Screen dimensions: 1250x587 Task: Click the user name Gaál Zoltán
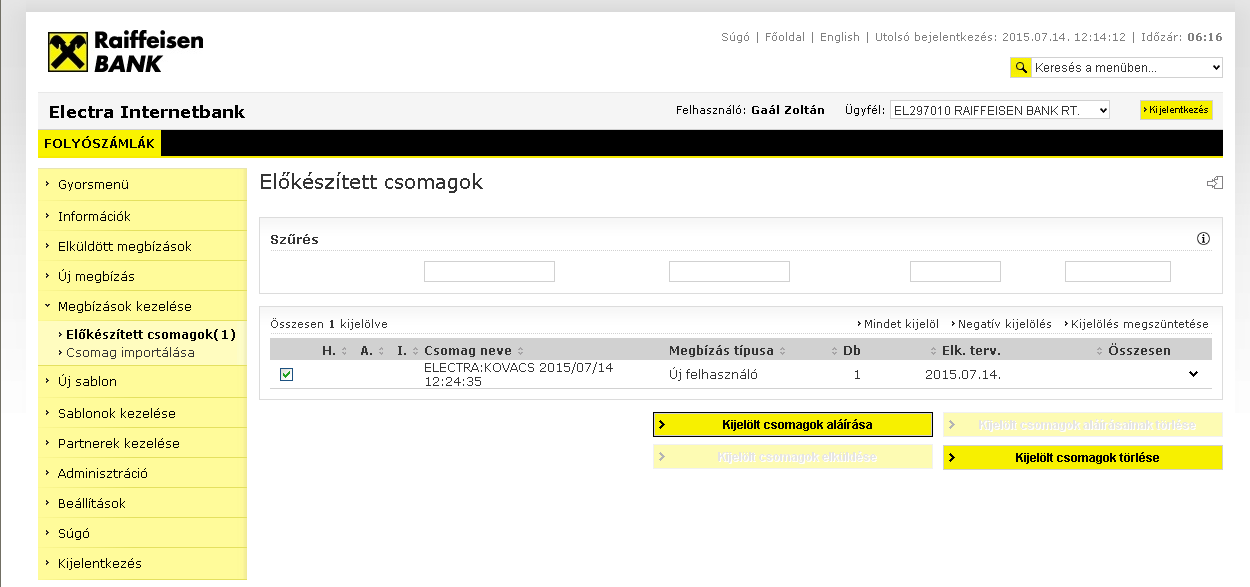pyautogui.click(x=788, y=110)
